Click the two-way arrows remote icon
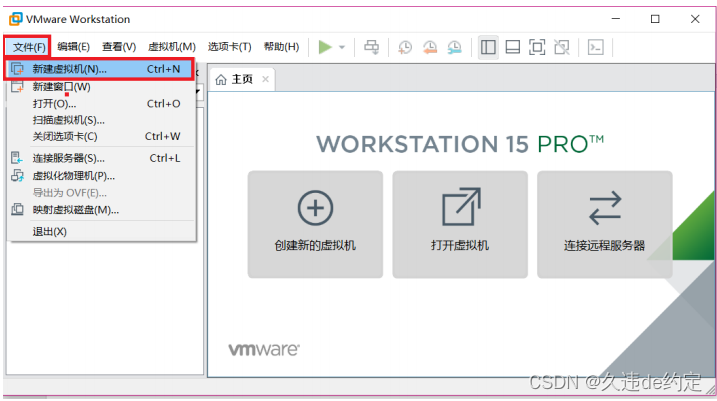The width and height of the screenshot is (717, 401). pyautogui.click(x=605, y=208)
